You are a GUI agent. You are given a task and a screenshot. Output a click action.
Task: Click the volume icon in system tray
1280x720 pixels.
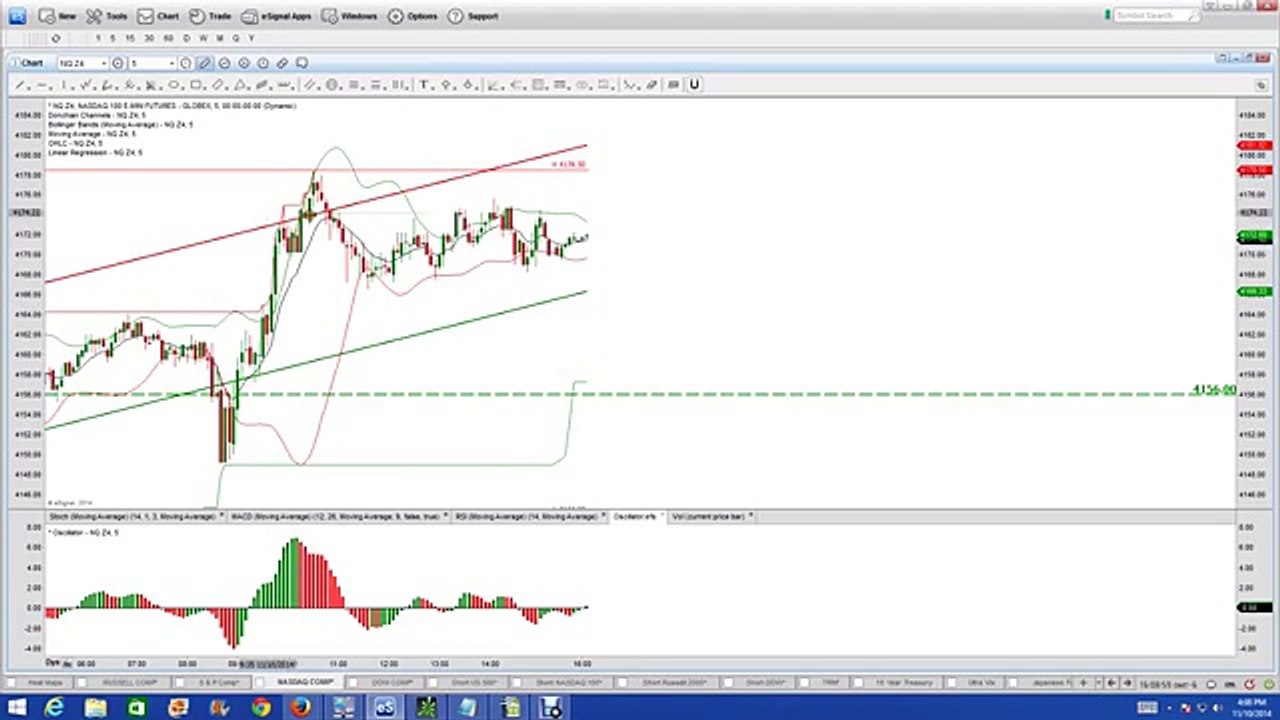[x=1217, y=708]
